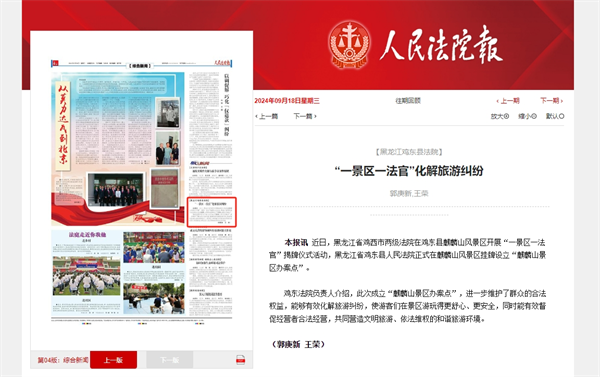Click the 第04版：综合新闻 page label
This screenshot has height=377, width=600.
pyautogui.click(x=63, y=360)
